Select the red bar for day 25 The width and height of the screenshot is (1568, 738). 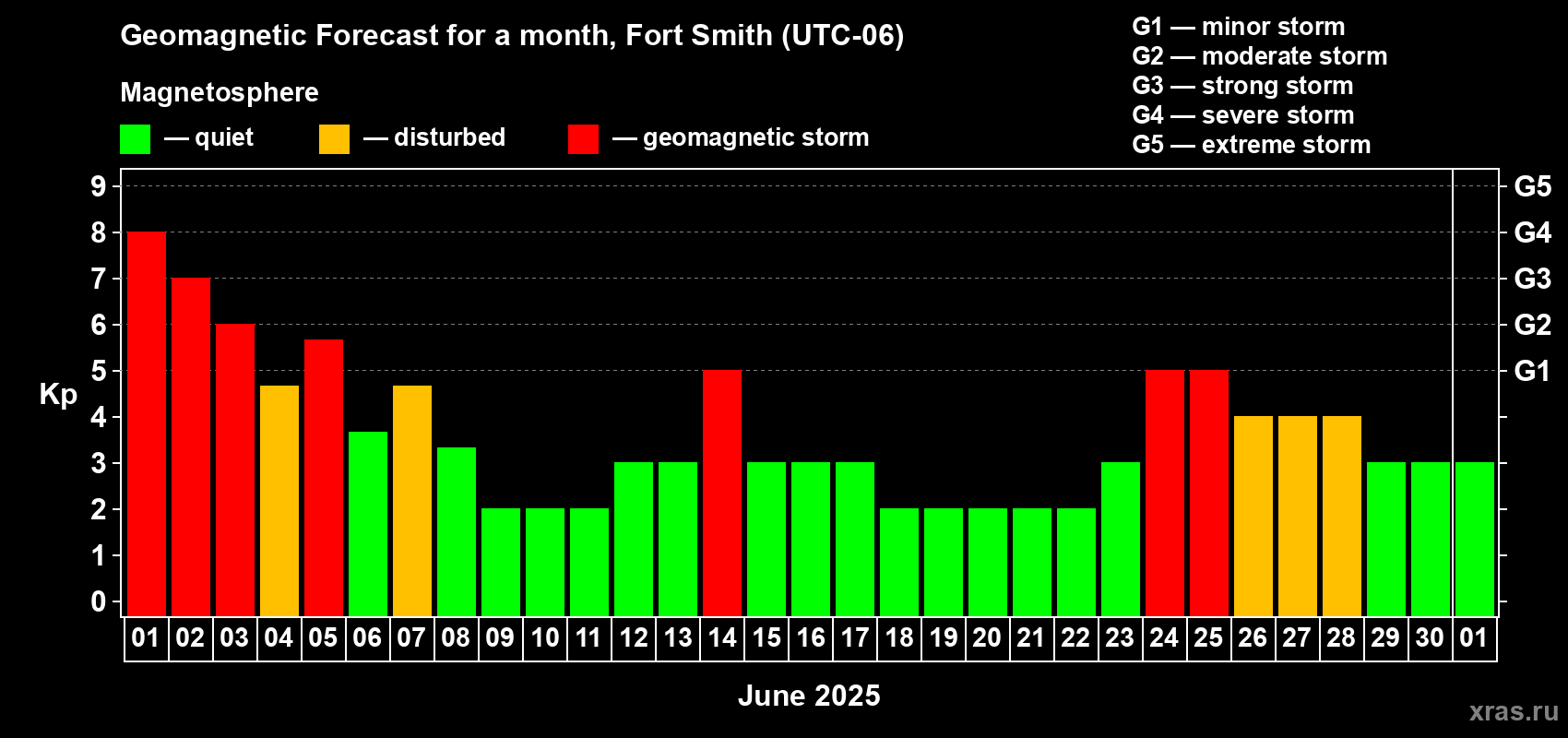(x=1209, y=493)
